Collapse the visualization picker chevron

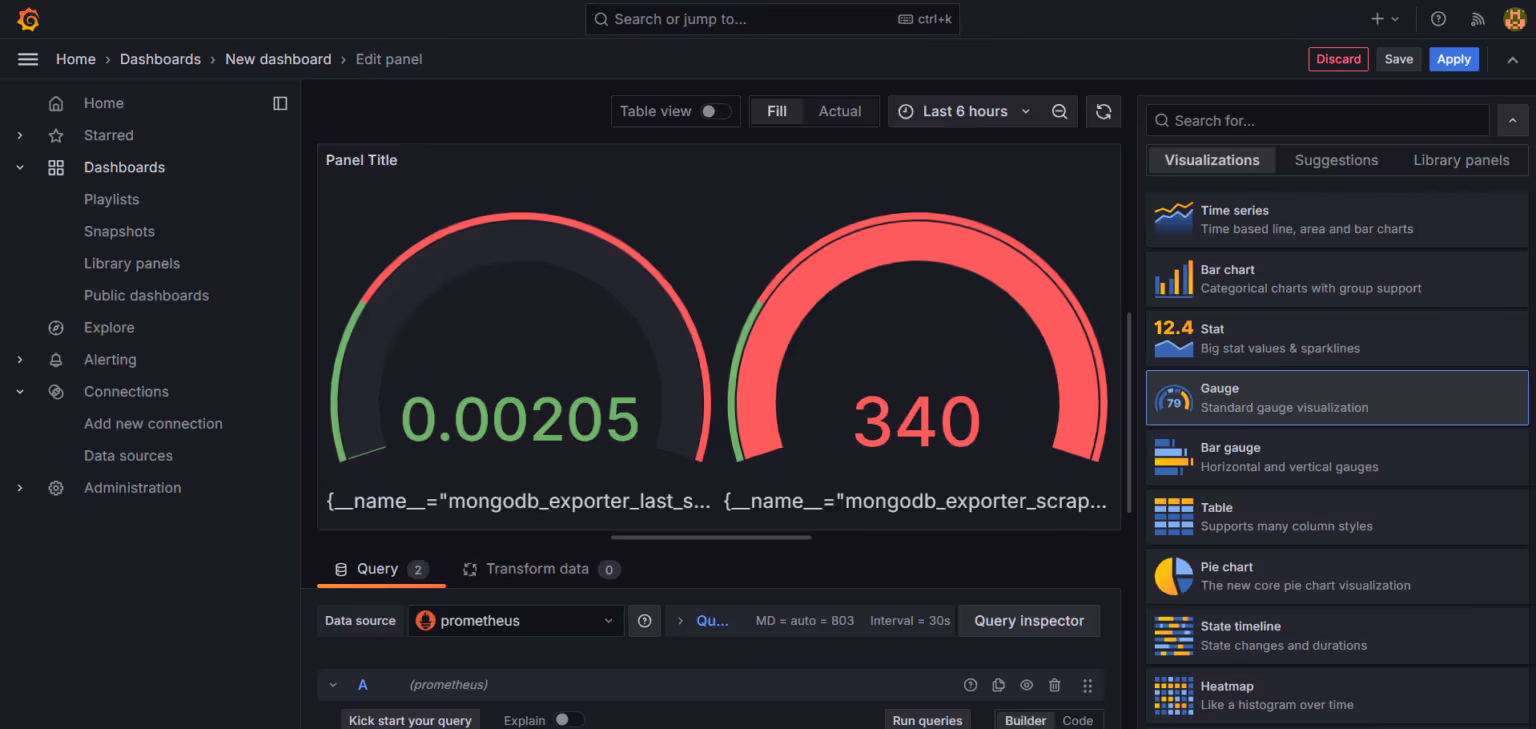pos(1512,121)
